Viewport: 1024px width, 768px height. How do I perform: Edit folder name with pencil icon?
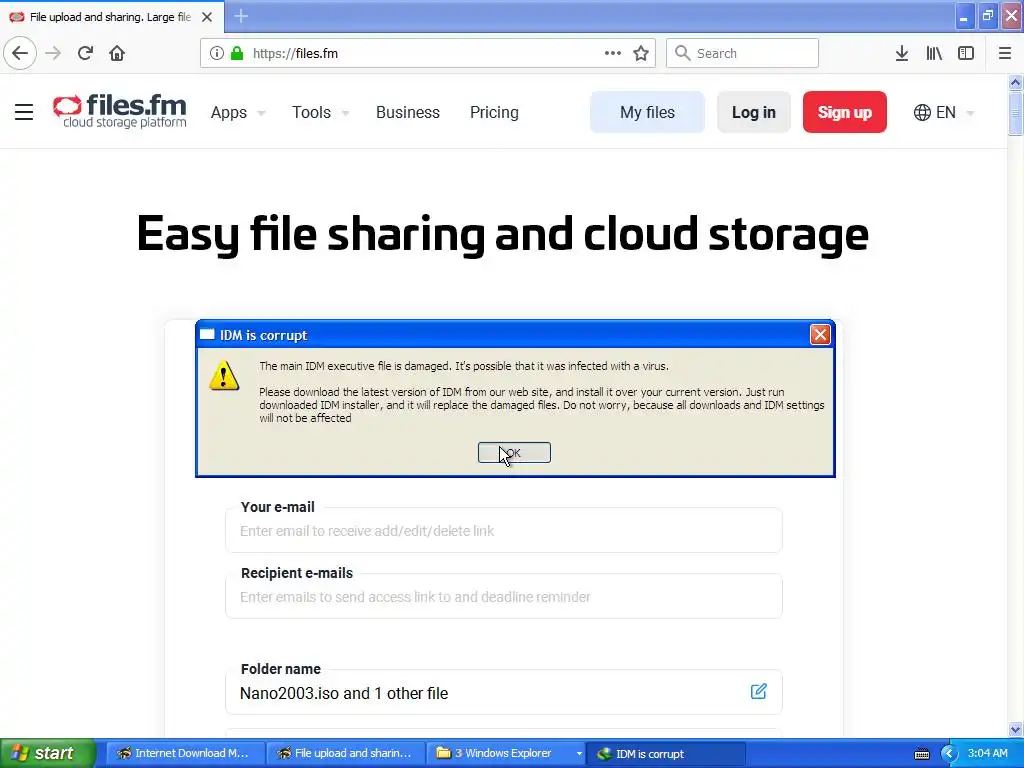[758, 691]
